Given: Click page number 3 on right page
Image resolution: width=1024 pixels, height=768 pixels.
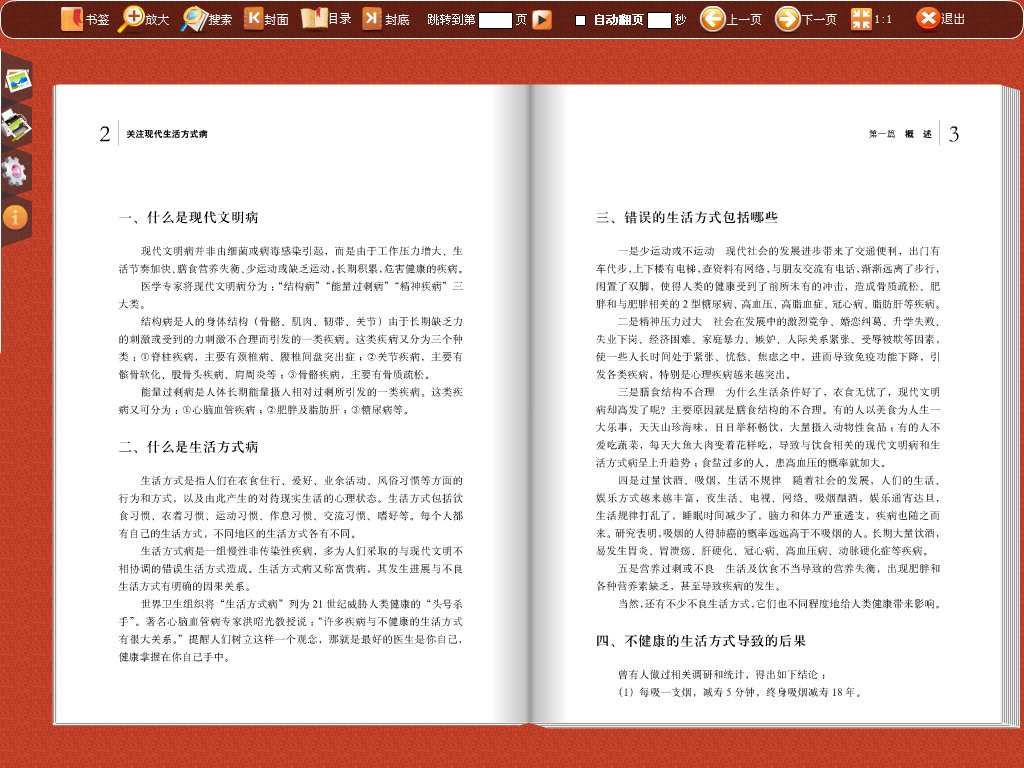Looking at the screenshot, I should [x=953, y=134].
